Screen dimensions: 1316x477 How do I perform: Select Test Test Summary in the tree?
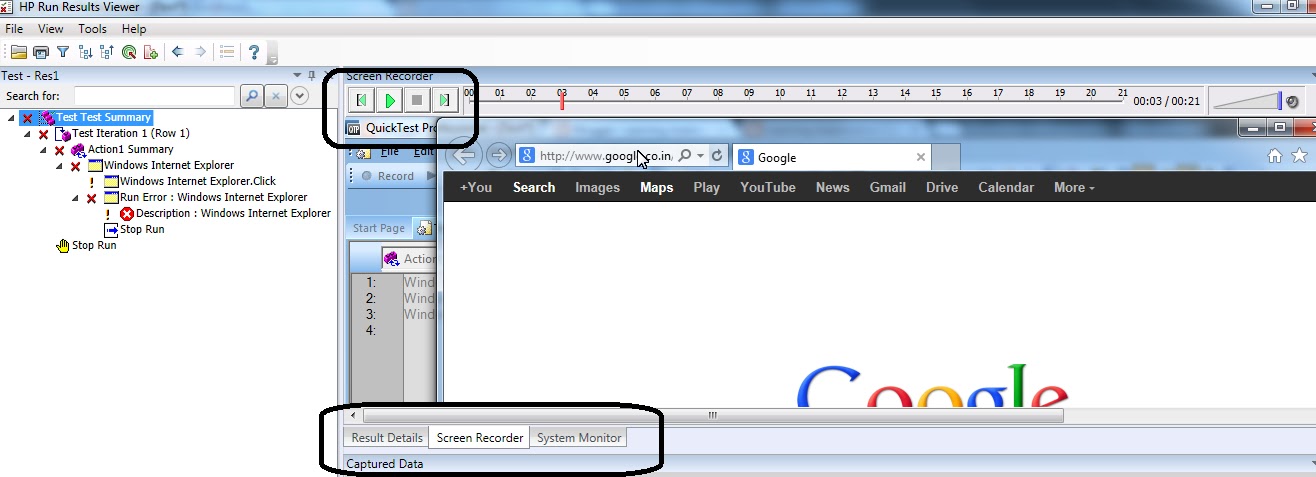pos(104,118)
